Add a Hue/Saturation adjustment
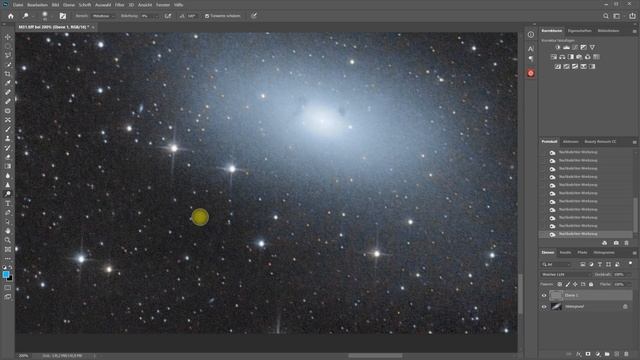The image size is (640, 360). pyautogui.click(x=553, y=57)
